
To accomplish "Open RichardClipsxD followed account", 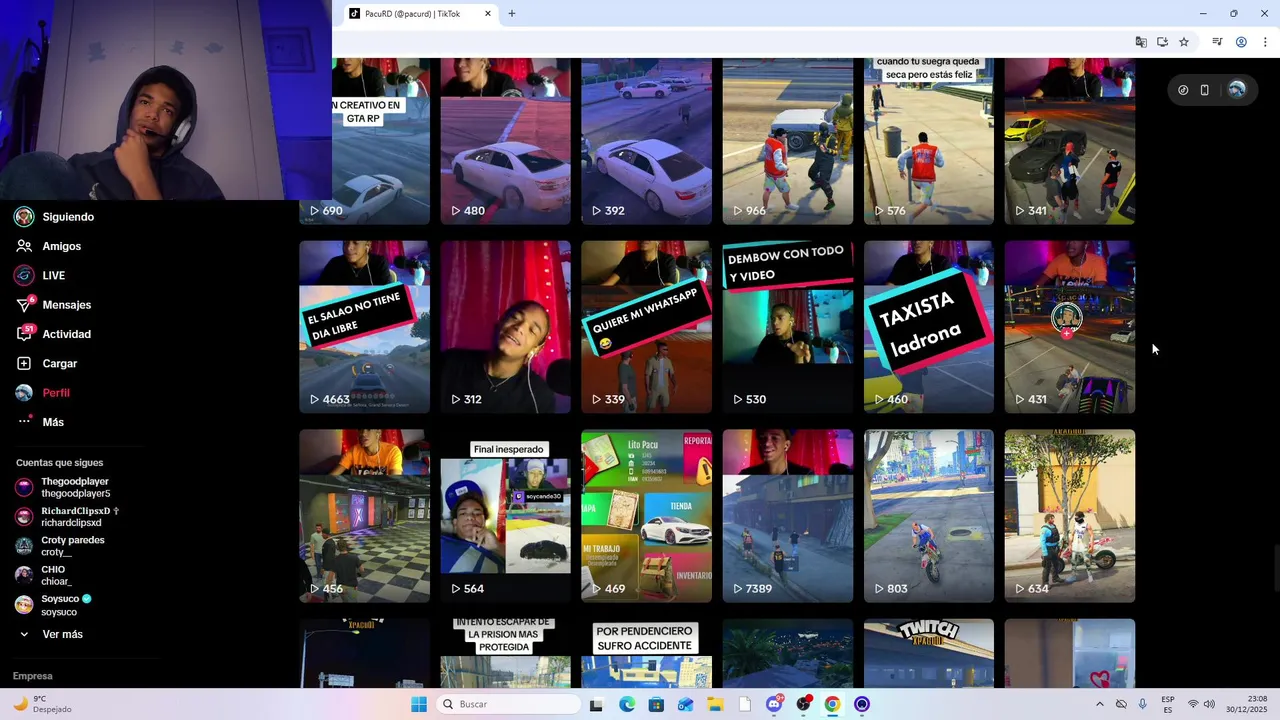I will click(67, 517).
